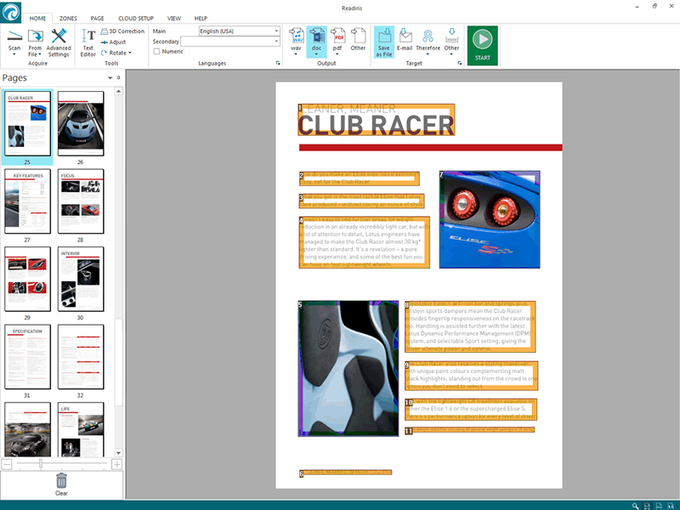This screenshot has height=510, width=680.
Task: Switch to the ZONES ribbon tab
Action: 68,18
